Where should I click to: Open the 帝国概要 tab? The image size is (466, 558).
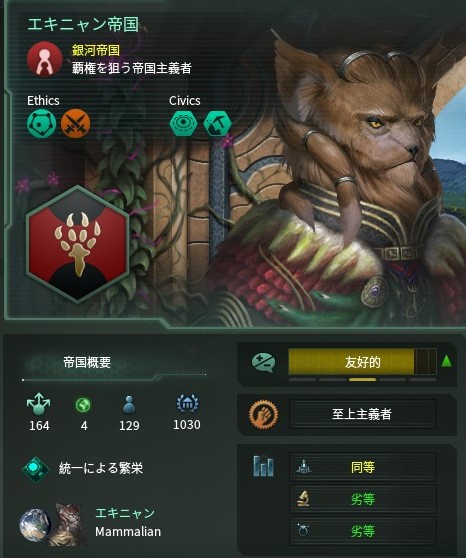click(87, 362)
